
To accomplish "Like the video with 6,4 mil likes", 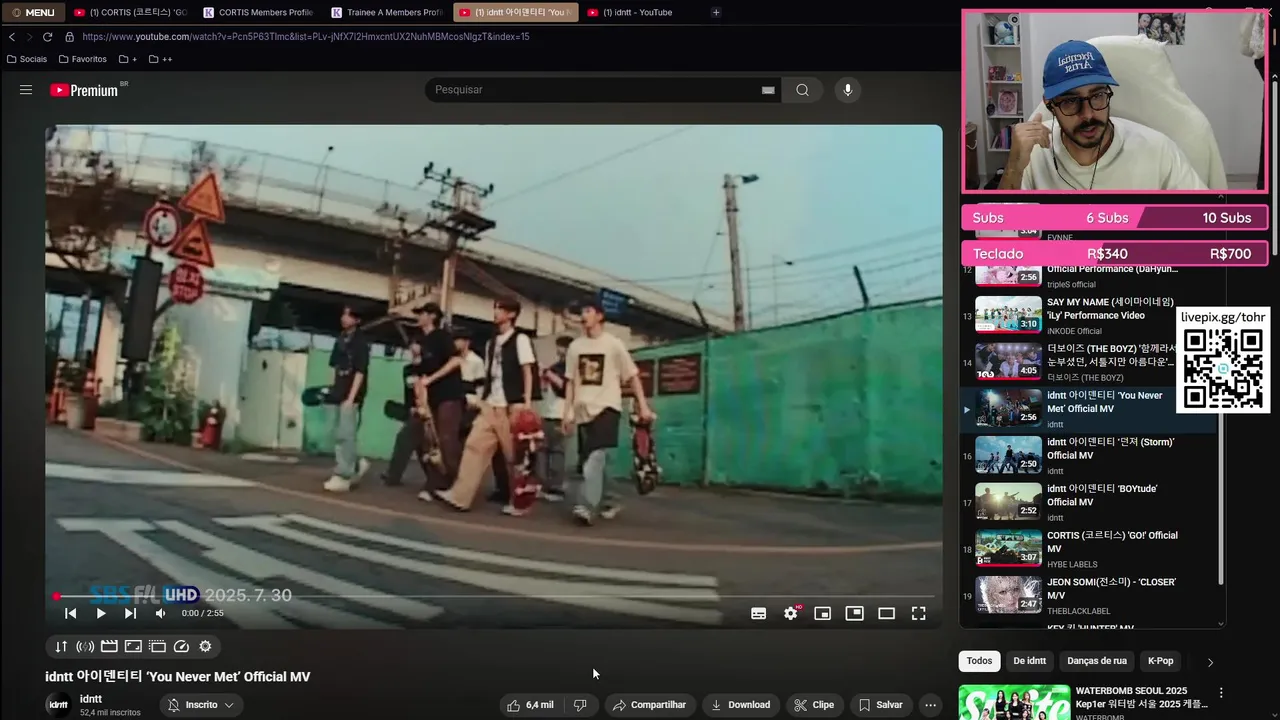I will [x=530, y=705].
